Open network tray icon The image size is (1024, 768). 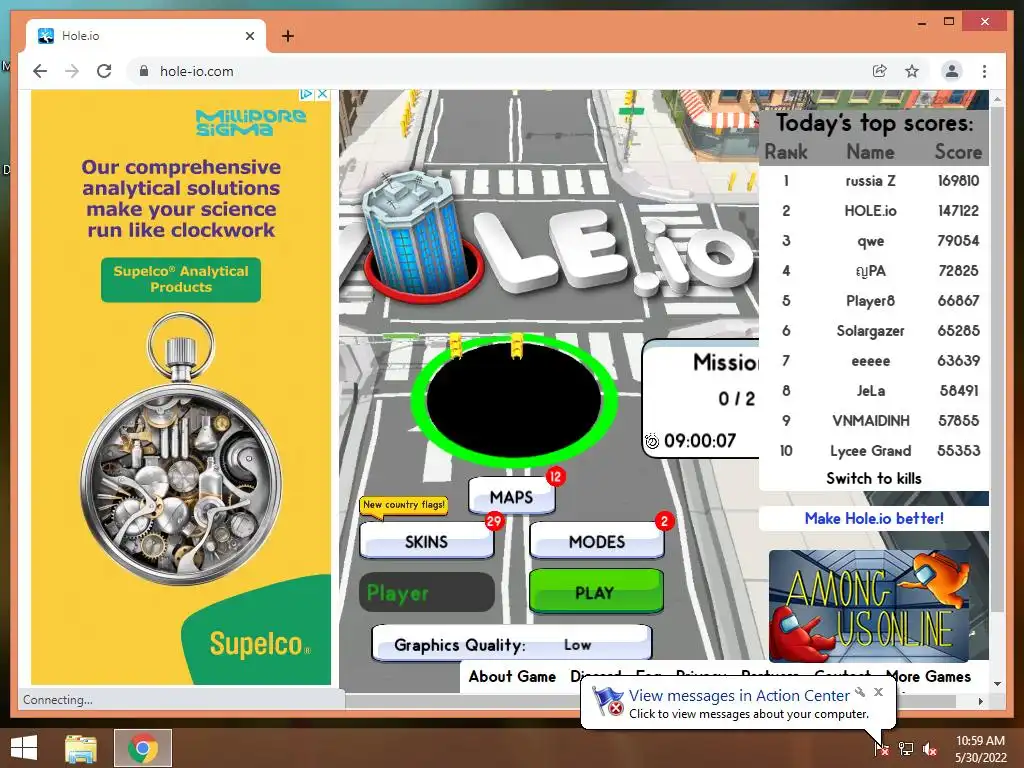[906, 748]
